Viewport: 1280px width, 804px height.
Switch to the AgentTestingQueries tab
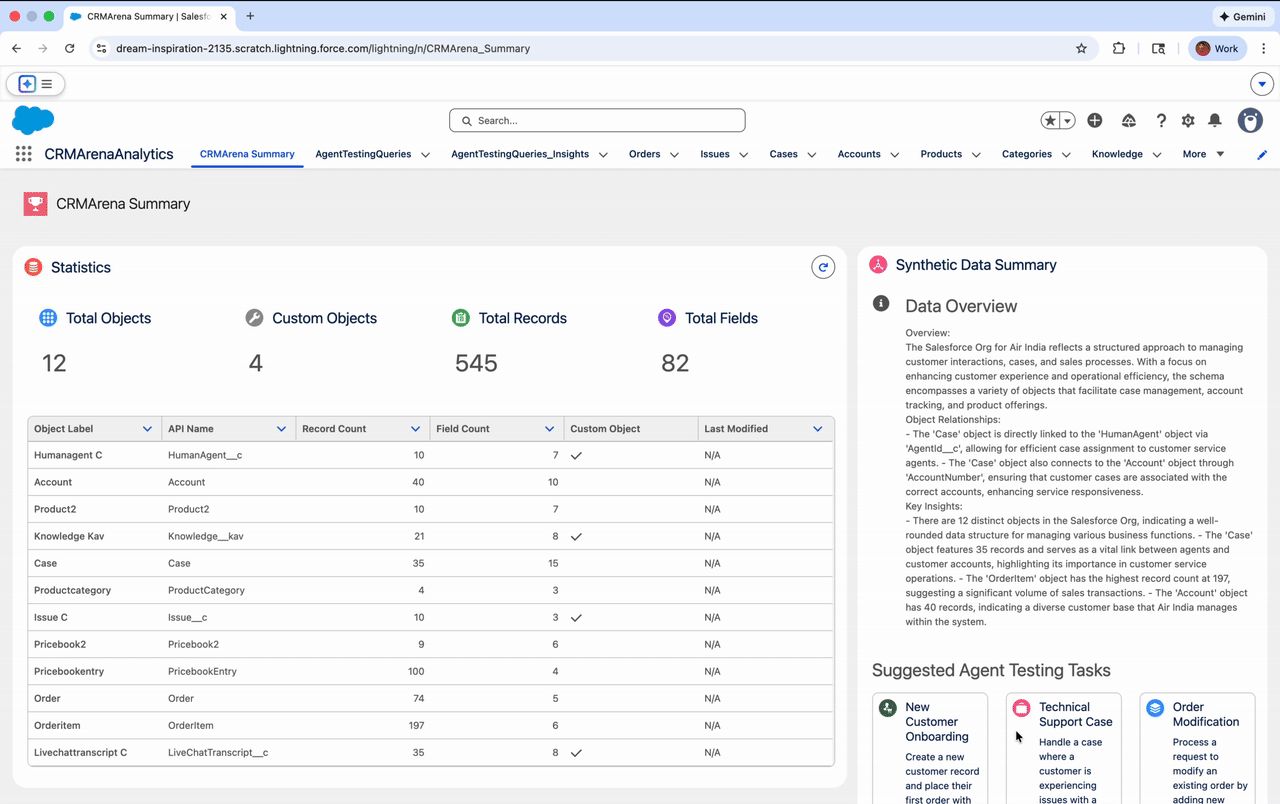pyautogui.click(x=363, y=154)
